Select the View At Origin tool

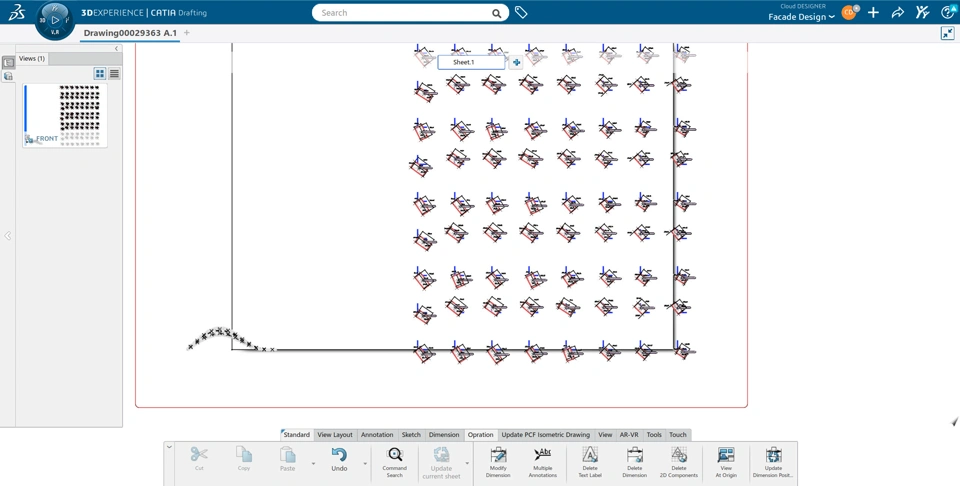726,462
